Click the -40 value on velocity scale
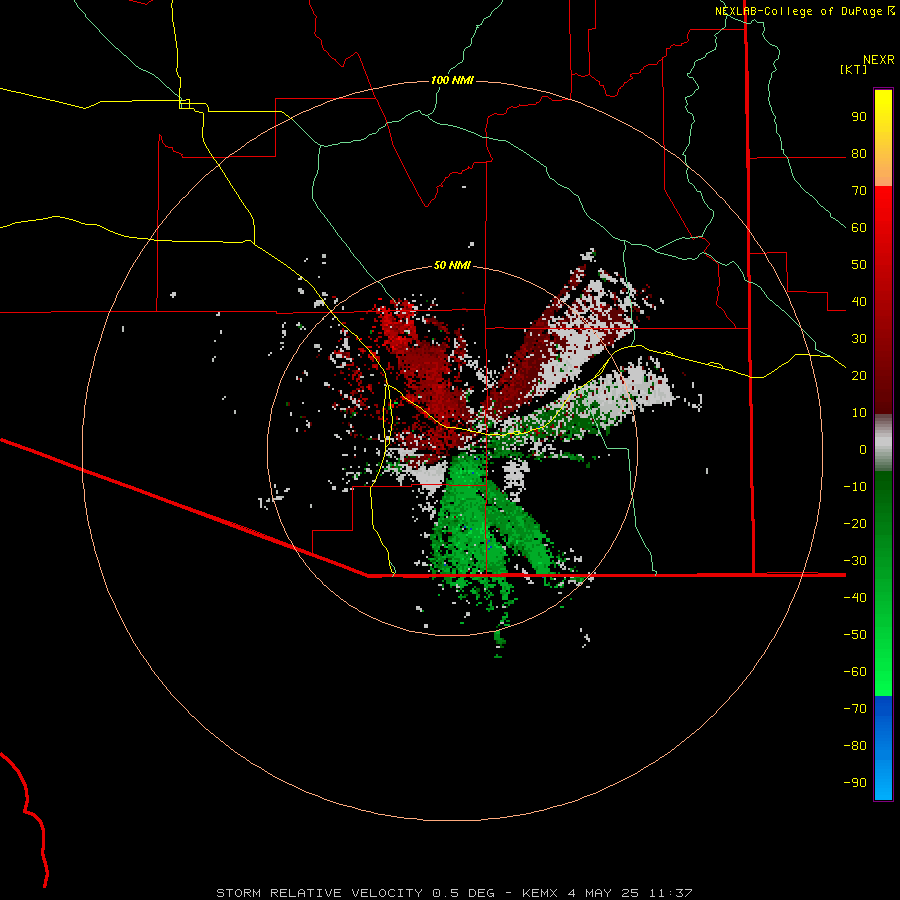Image resolution: width=900 pixels, height=900 pixels. tap(855, 598)
